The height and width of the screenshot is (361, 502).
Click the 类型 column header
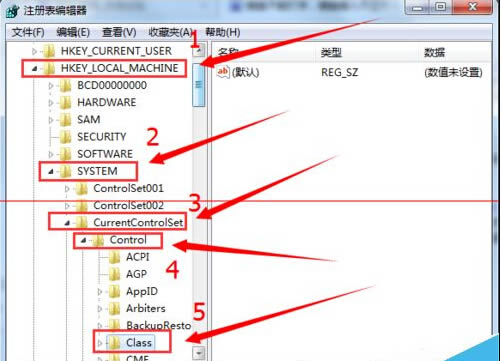point(331,52)
